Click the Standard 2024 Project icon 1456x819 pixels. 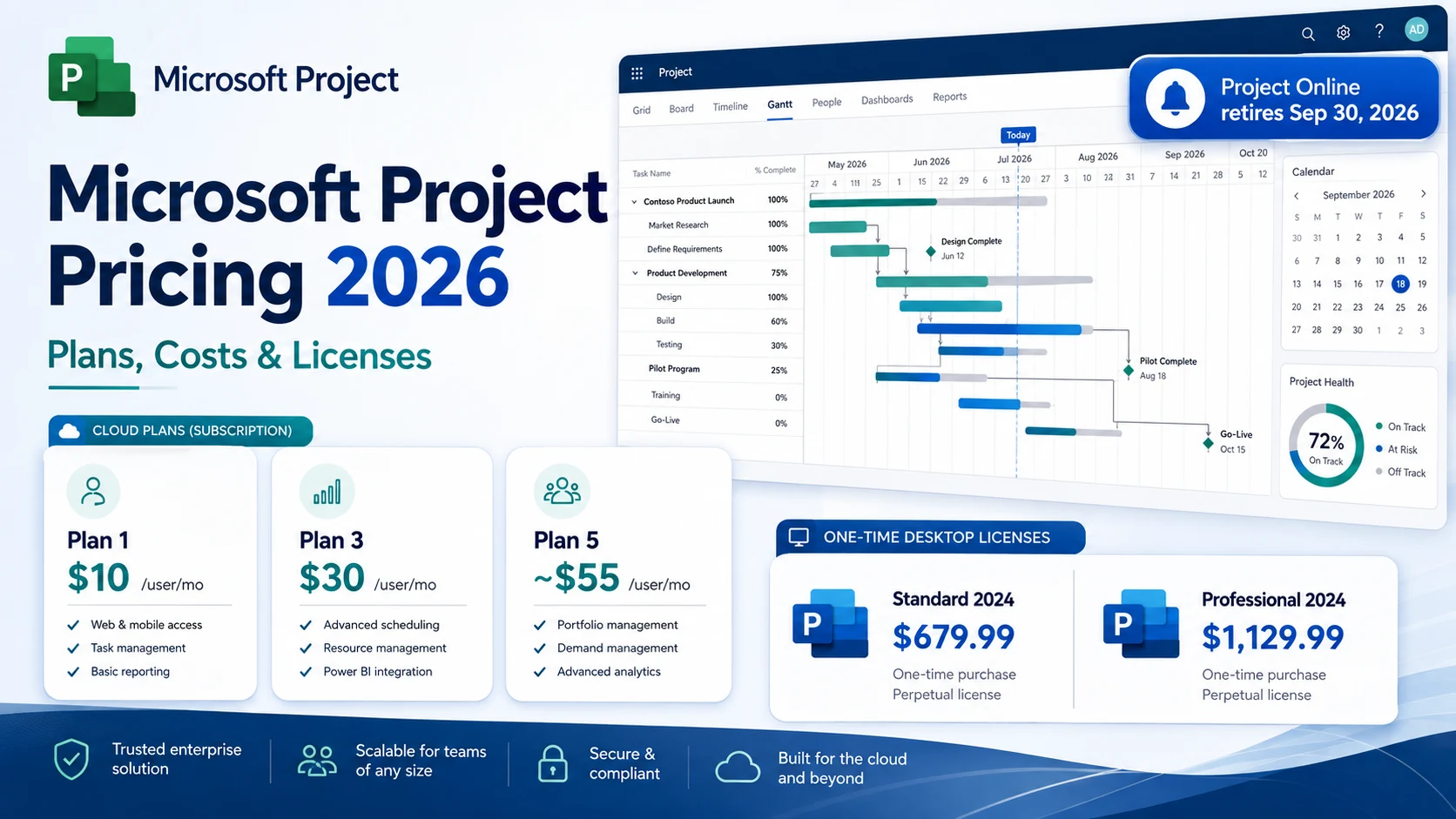click(x=830, y=623)
